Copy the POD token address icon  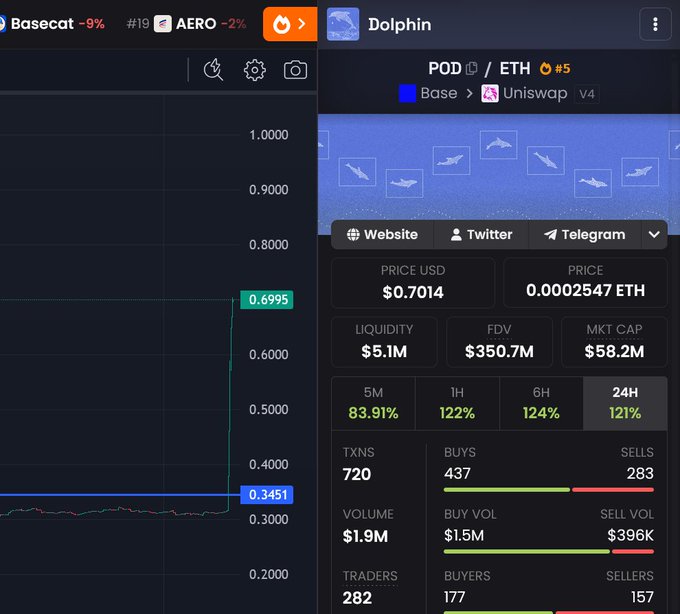point(471,69)
